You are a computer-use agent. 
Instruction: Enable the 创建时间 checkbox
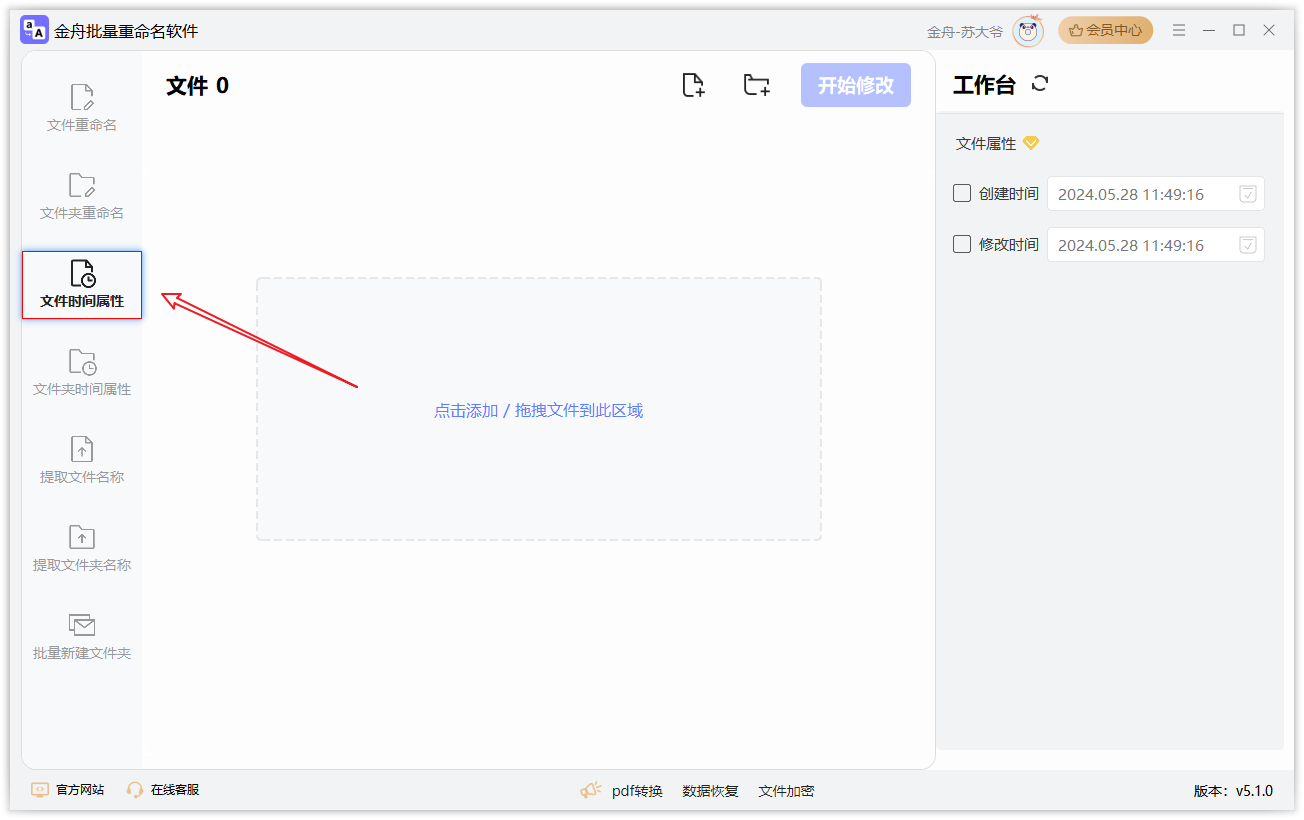click(962, 193)
